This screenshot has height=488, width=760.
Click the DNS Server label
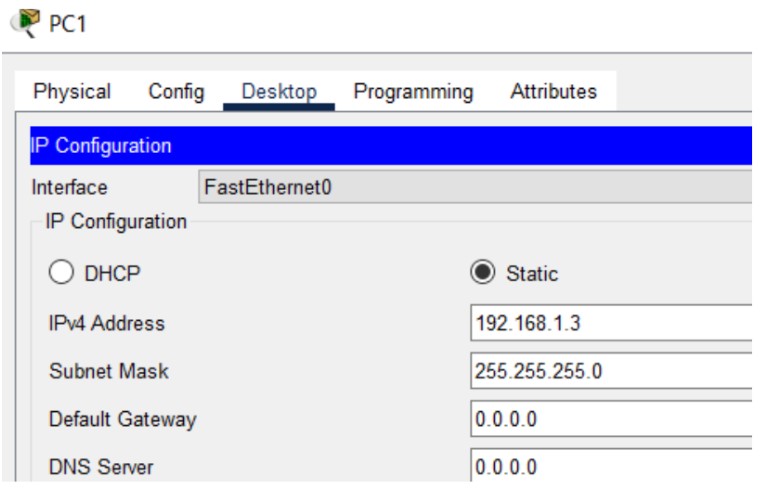click(101, 467)
